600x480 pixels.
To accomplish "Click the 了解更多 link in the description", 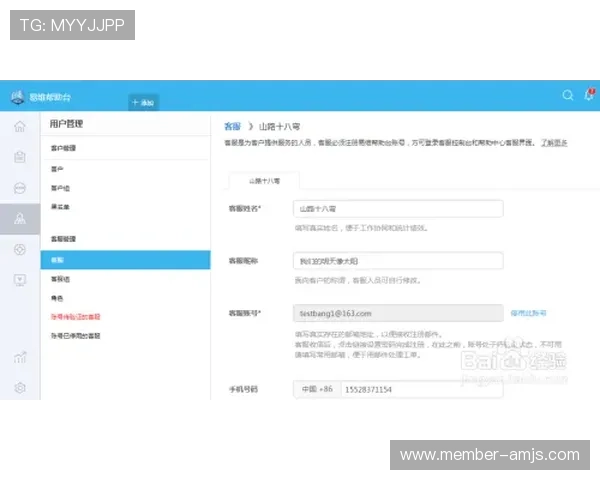I will [x=554, y=143].
